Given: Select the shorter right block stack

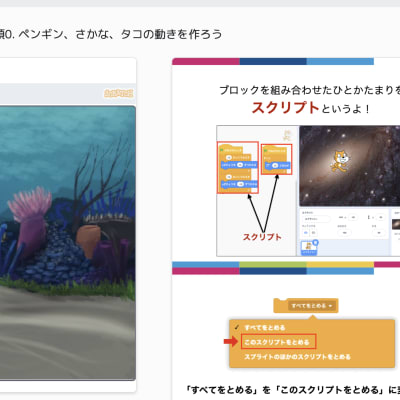Looking at the screenshot, I should point(276,159).
